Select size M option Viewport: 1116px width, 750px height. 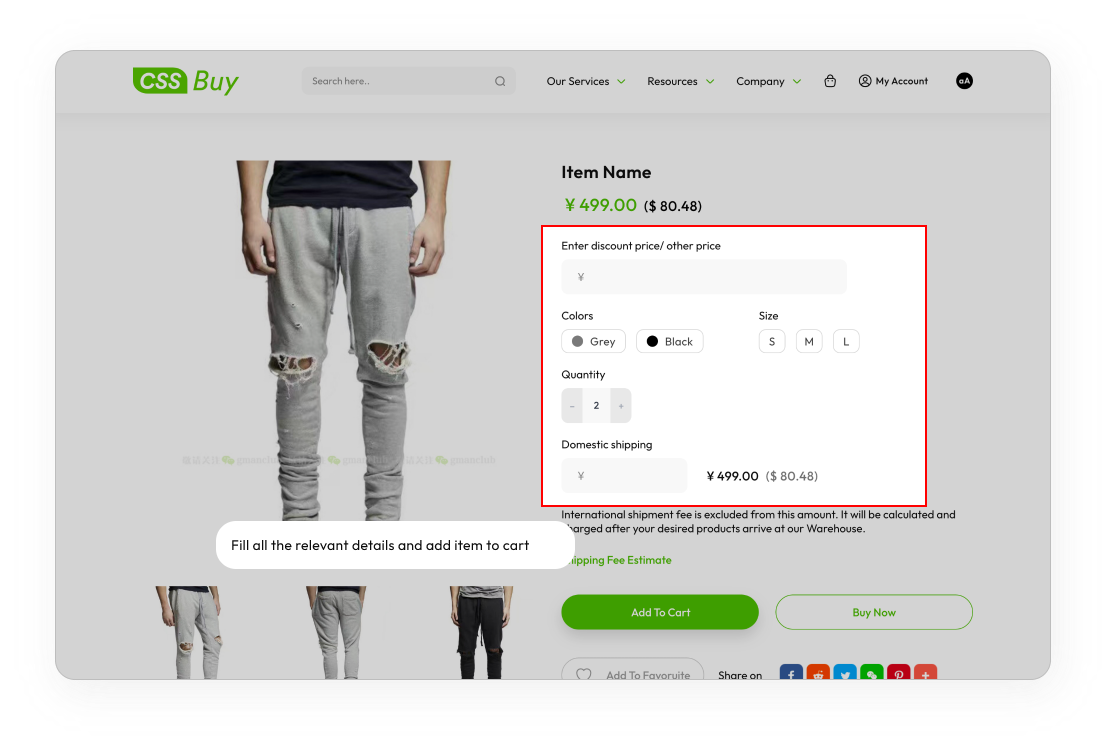[809, 342]
